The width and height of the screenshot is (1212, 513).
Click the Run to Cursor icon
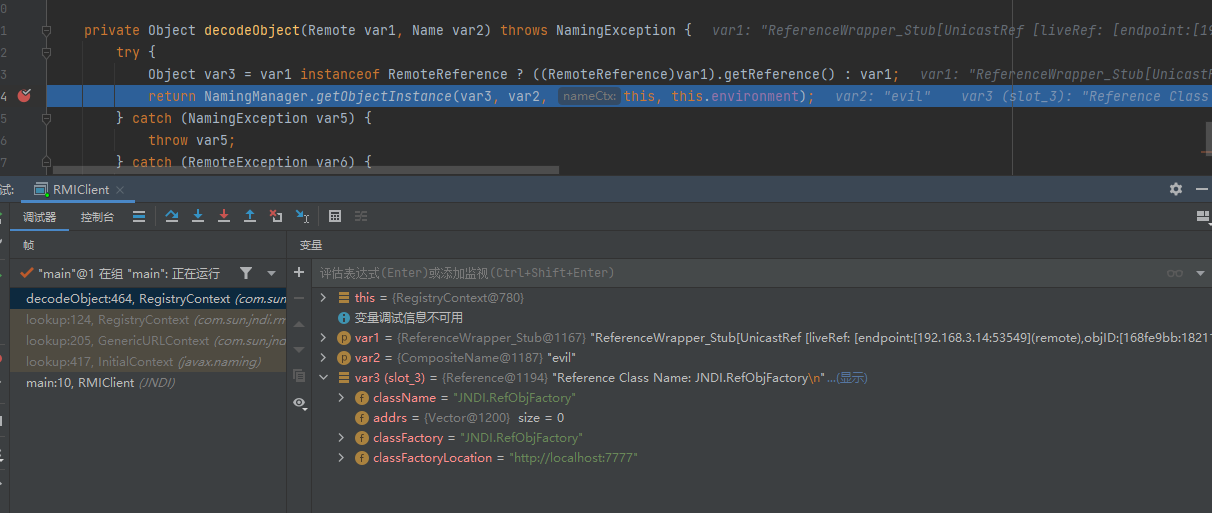tap(302, 216)
